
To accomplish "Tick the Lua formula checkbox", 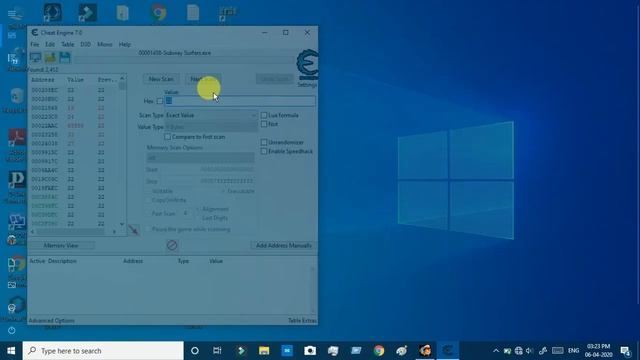I will pyautogui.click(x=264, y=116).
